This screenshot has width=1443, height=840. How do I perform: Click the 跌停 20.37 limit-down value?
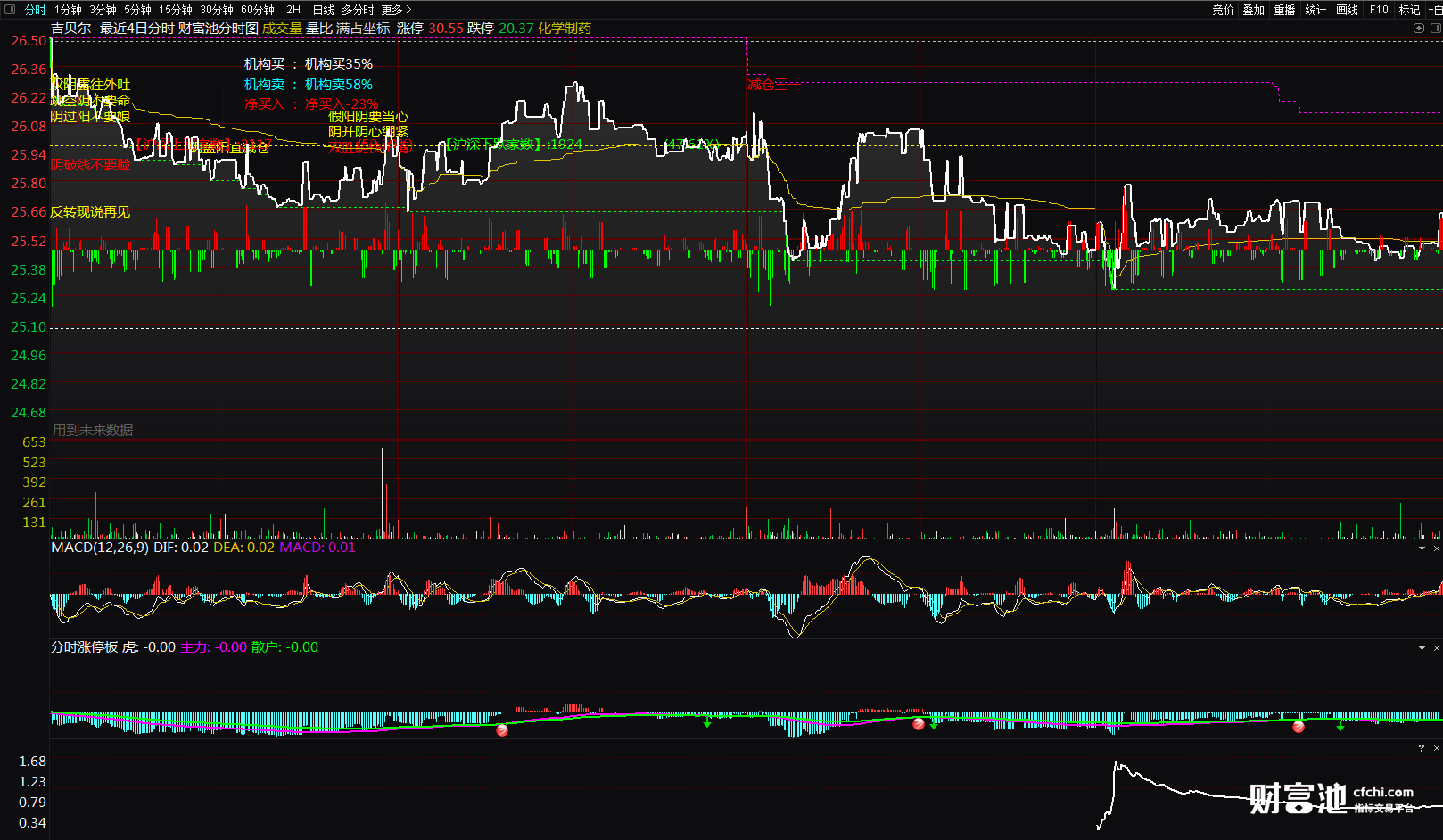coord(500,29)
